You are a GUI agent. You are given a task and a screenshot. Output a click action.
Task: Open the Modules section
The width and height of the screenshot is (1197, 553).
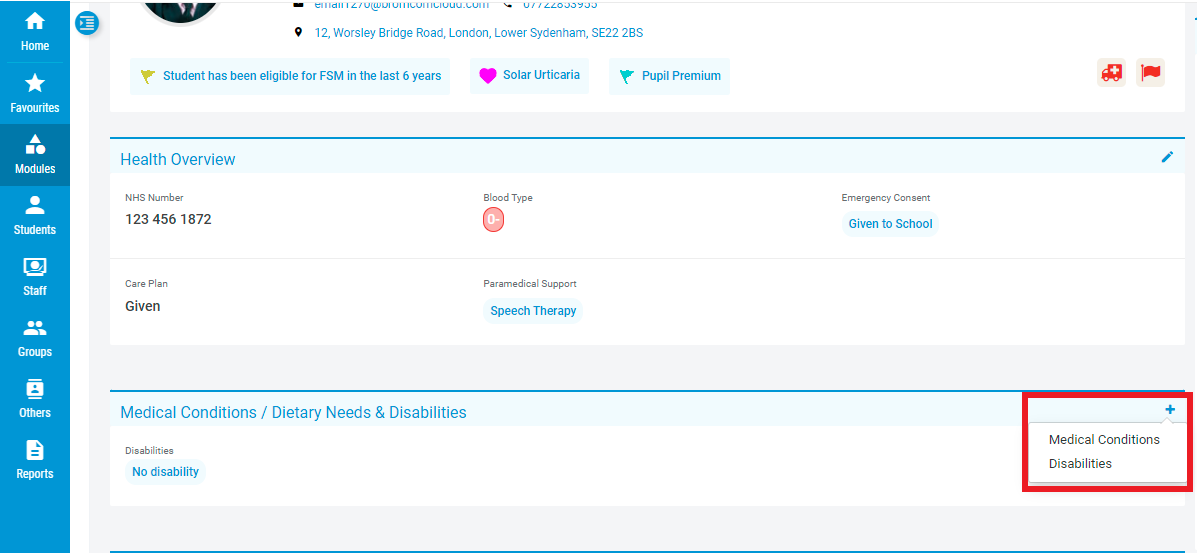(35, 154)
